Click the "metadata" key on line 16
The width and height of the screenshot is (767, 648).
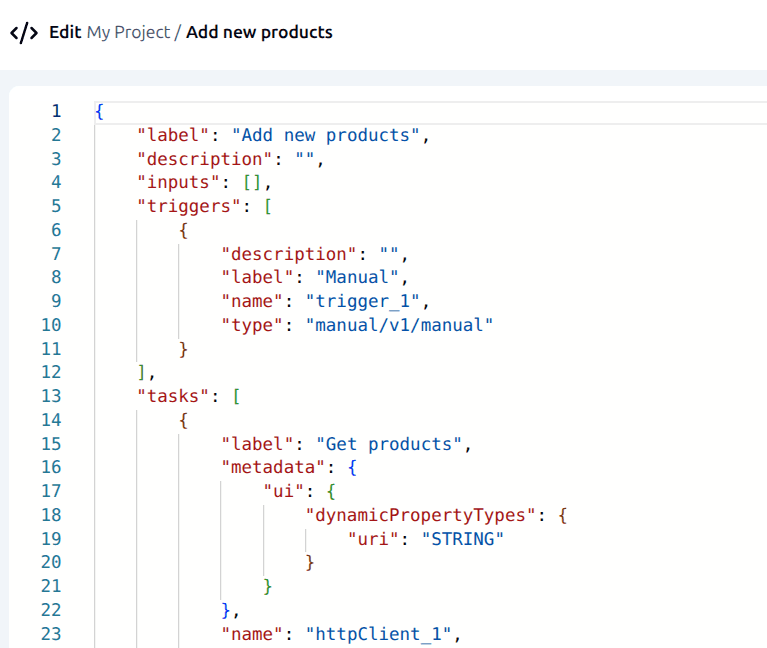click(273, 468)
